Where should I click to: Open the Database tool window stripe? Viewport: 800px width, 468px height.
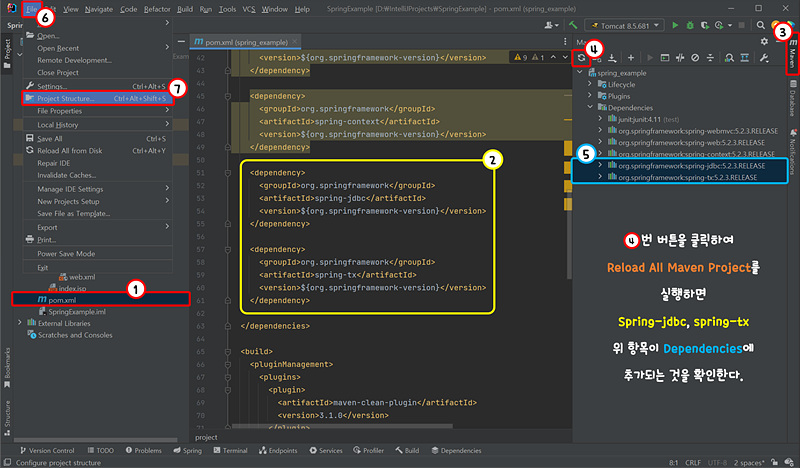point(793,98)
